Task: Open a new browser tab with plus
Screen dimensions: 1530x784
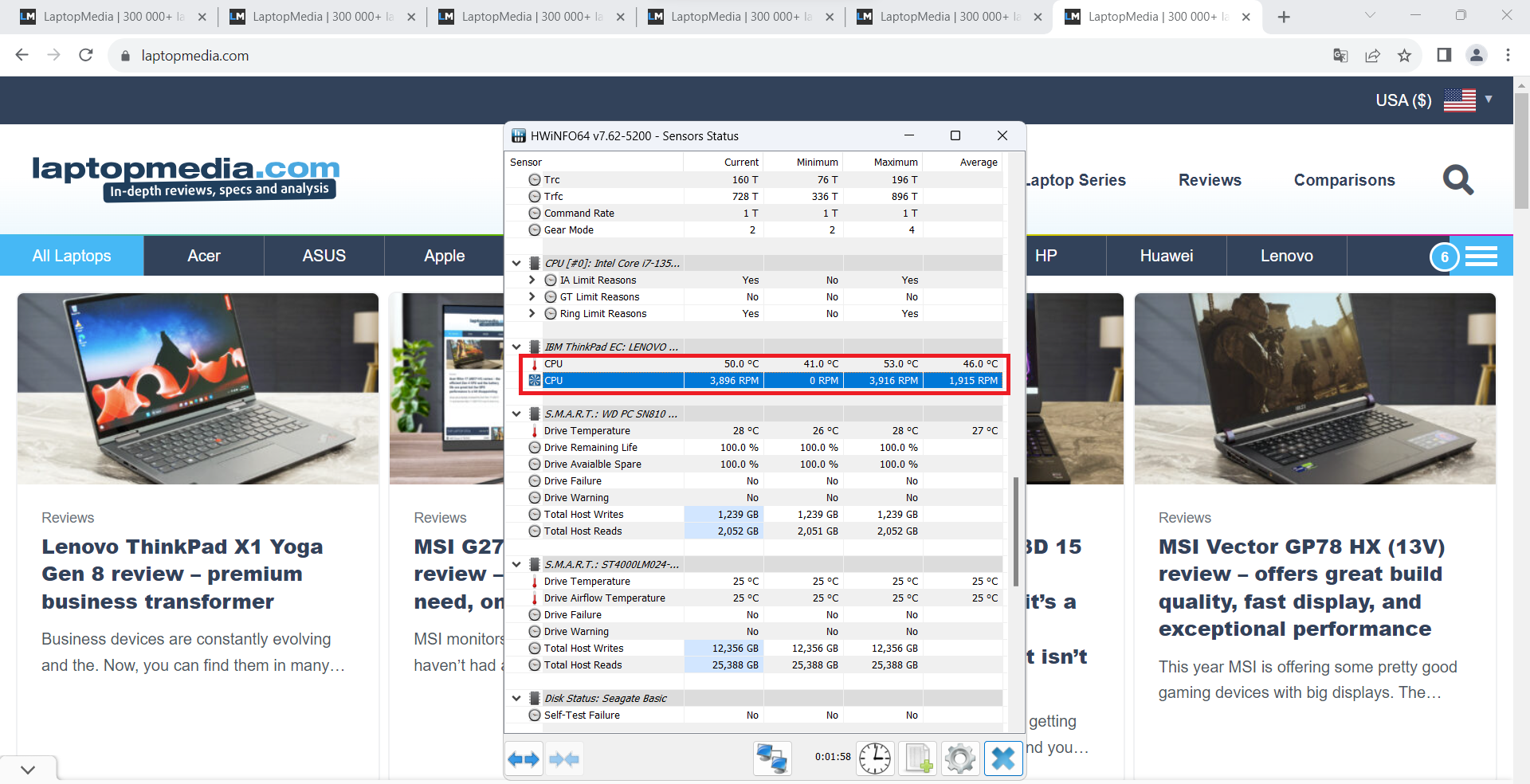Action: pos(1284,17)
